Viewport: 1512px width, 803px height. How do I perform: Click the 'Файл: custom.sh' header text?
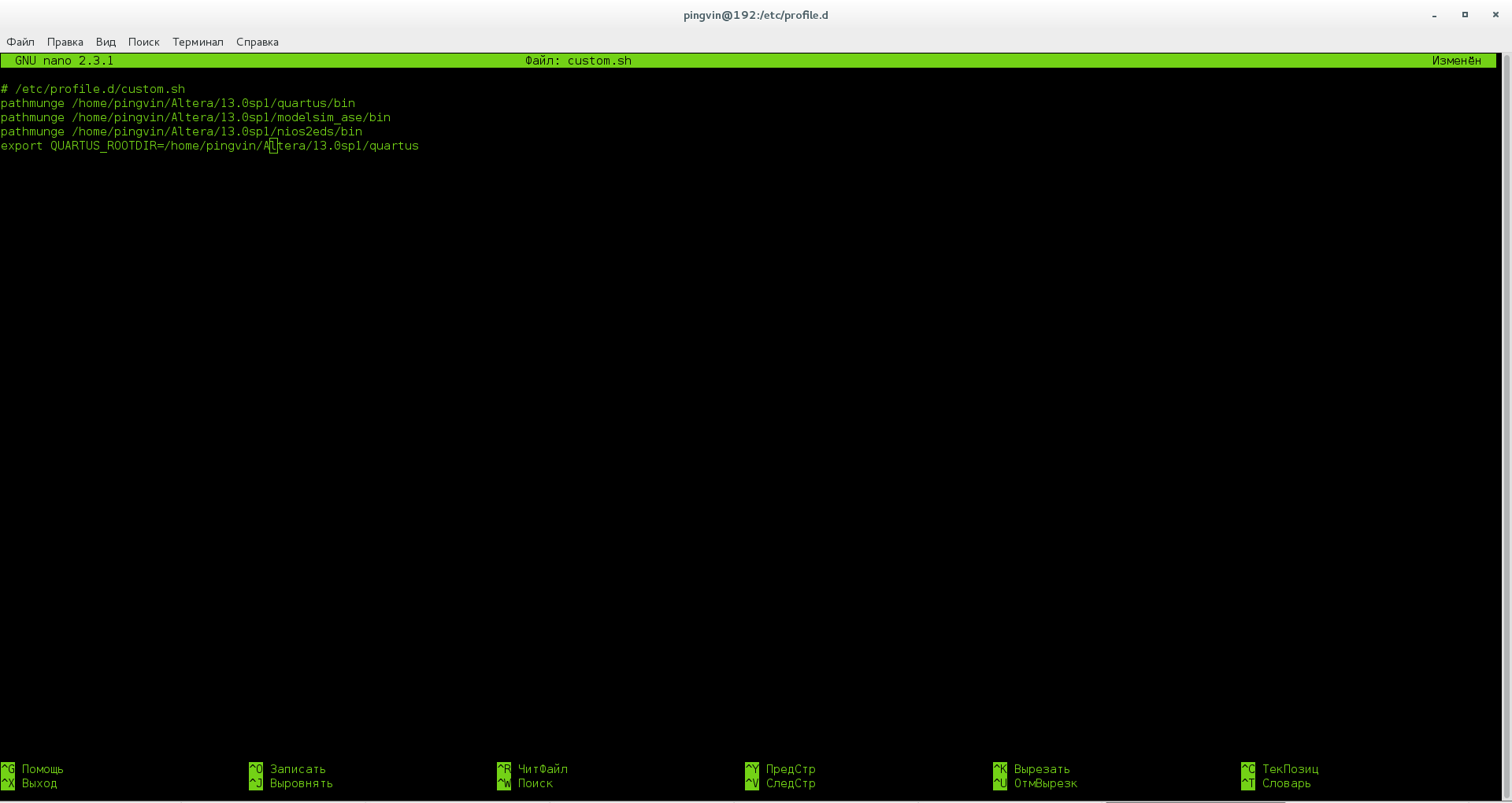579,61
